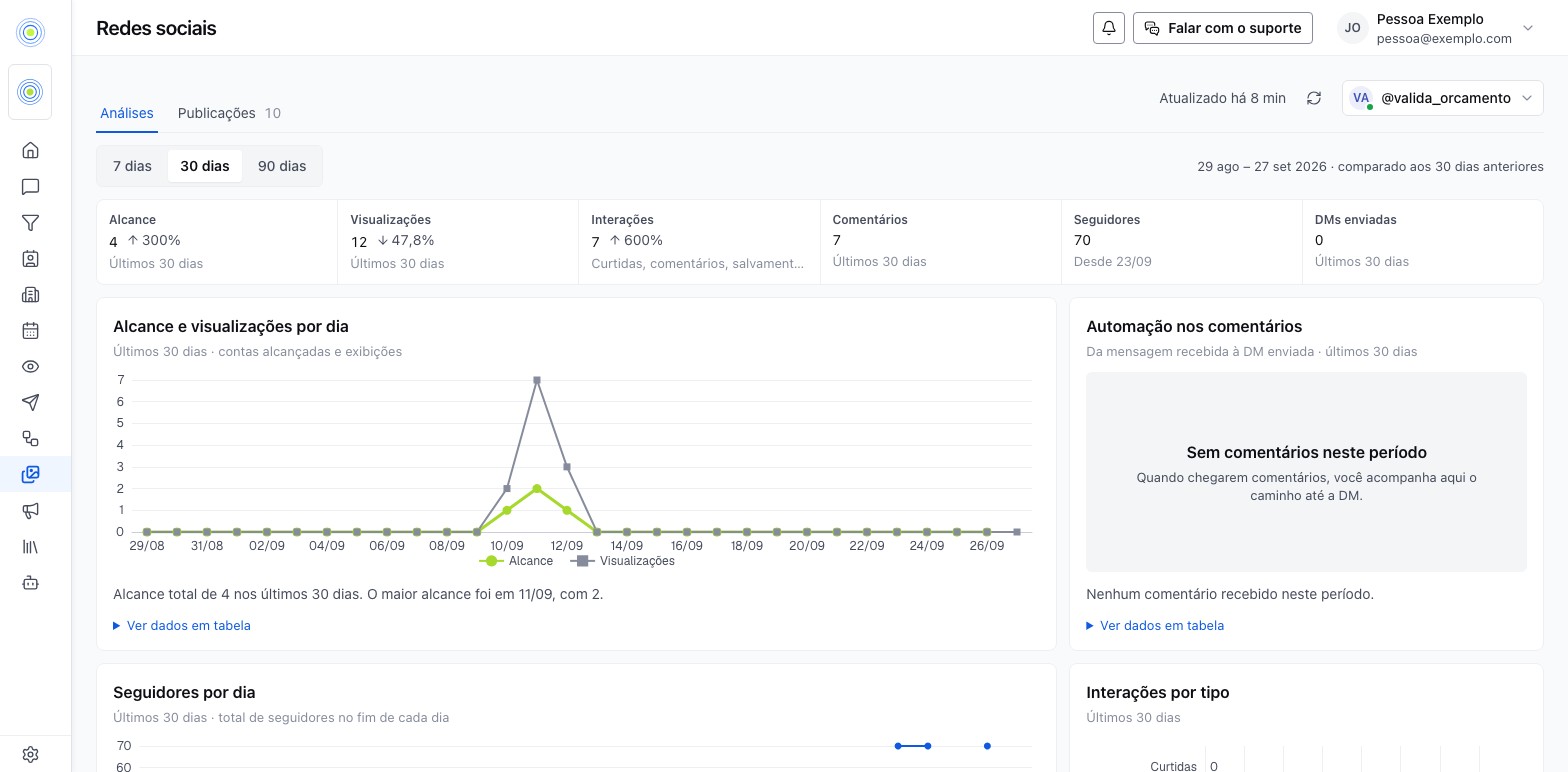1568x772 pixels.
Task: Click the pessoa@exemplo.com email text
Action: coord(1444,38)
